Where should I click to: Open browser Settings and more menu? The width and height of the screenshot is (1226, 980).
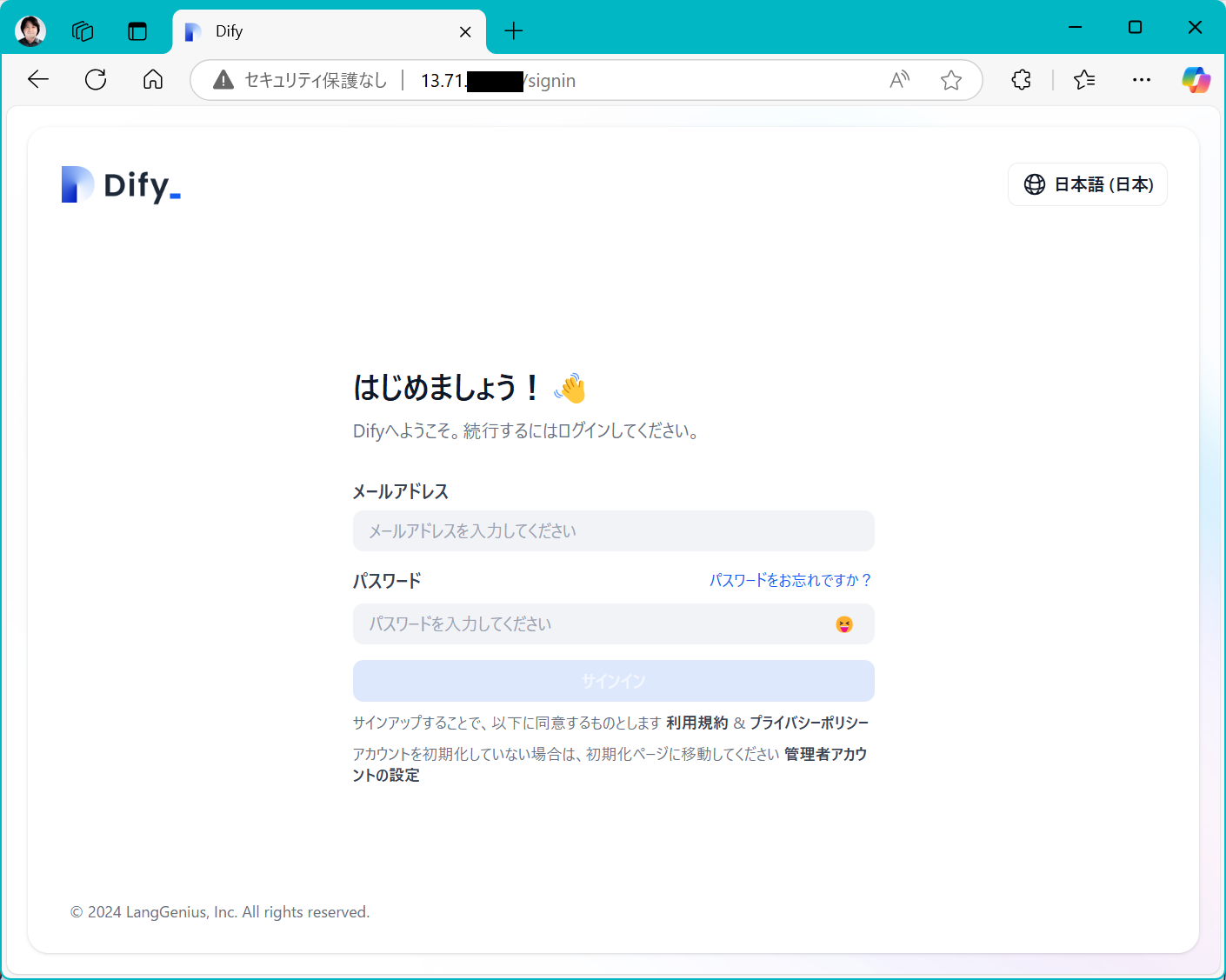pyautogui.click(x=1142, y=79)
